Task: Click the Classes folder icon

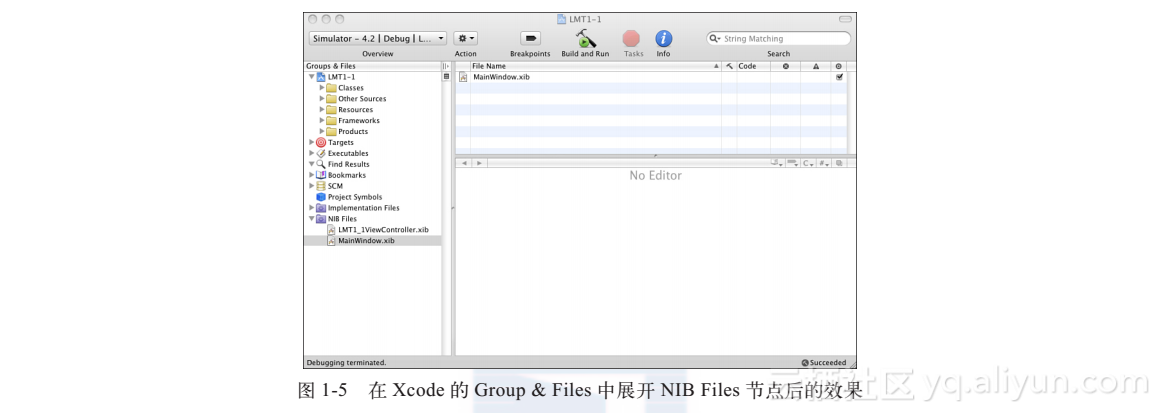Action: pyautogui.click(x=331, y=87)
